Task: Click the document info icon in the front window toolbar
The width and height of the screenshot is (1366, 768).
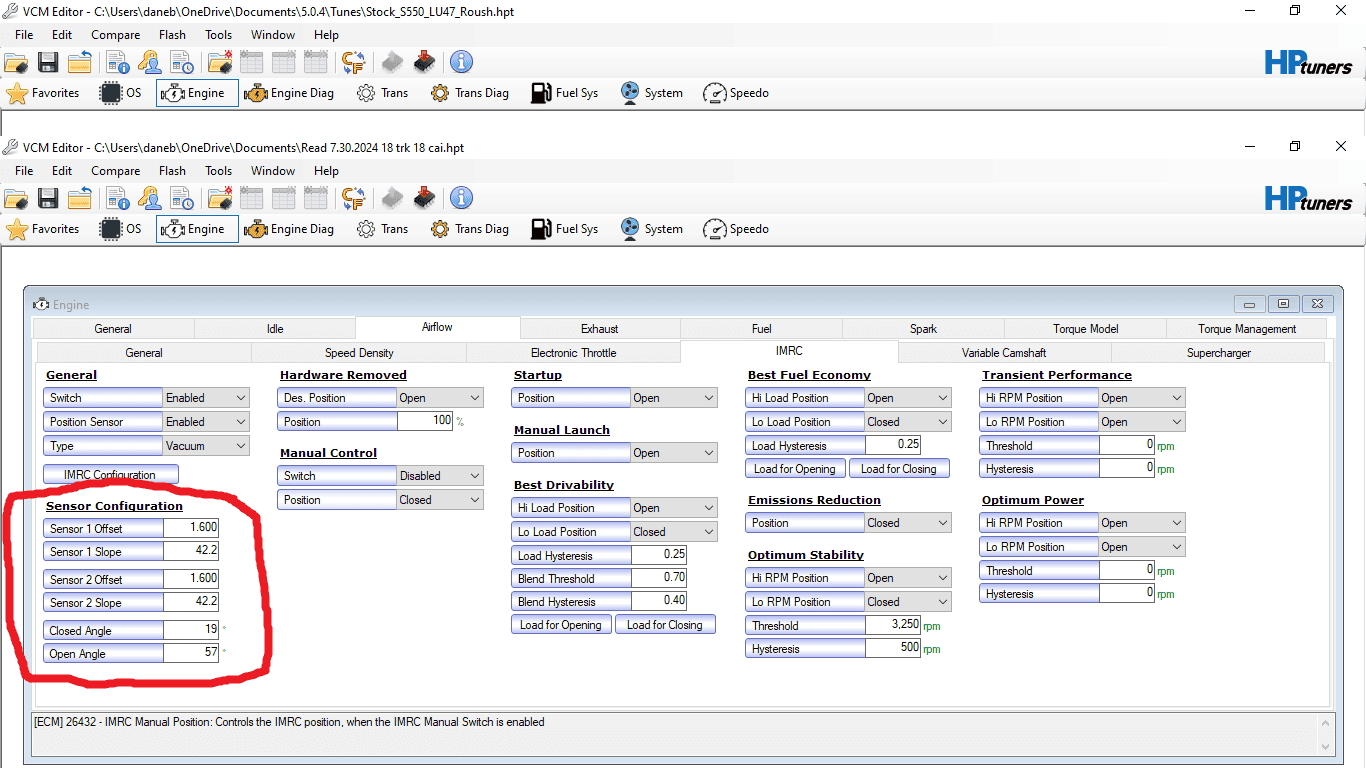Action: coord(118,198)
